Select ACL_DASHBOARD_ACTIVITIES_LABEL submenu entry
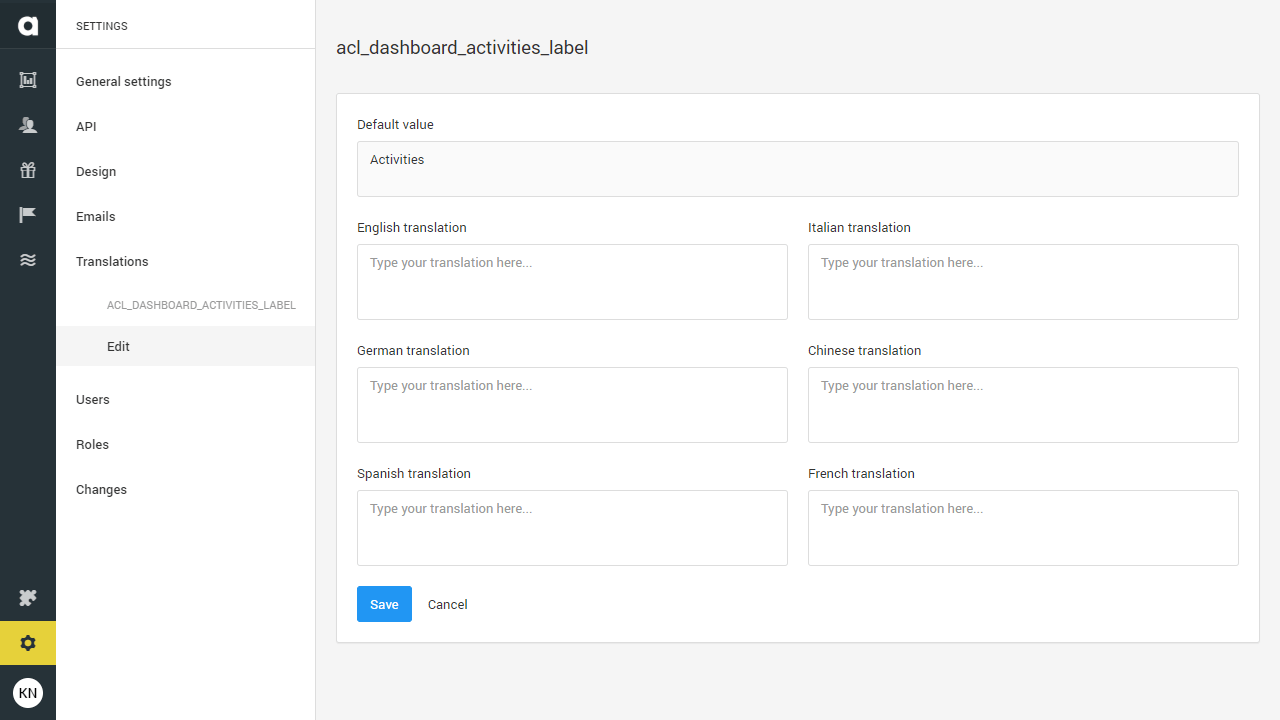Viewport: 1280px width, 720px height. click(201, 305)
